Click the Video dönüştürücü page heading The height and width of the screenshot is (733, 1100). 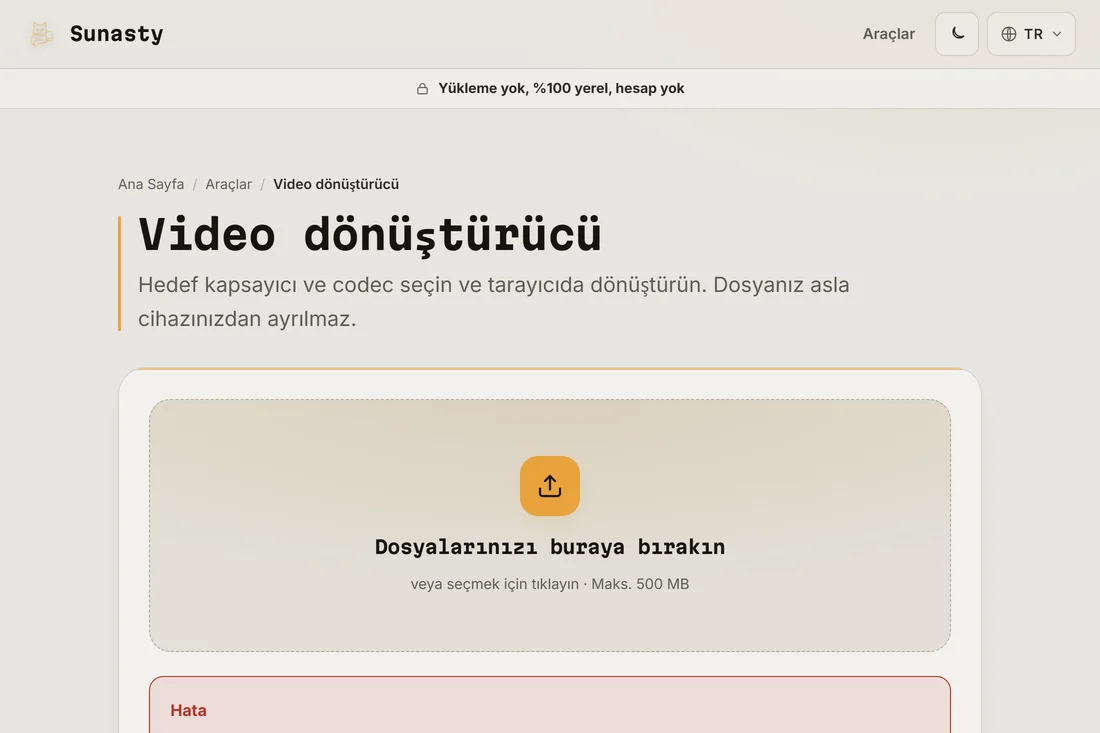[370, 235]
